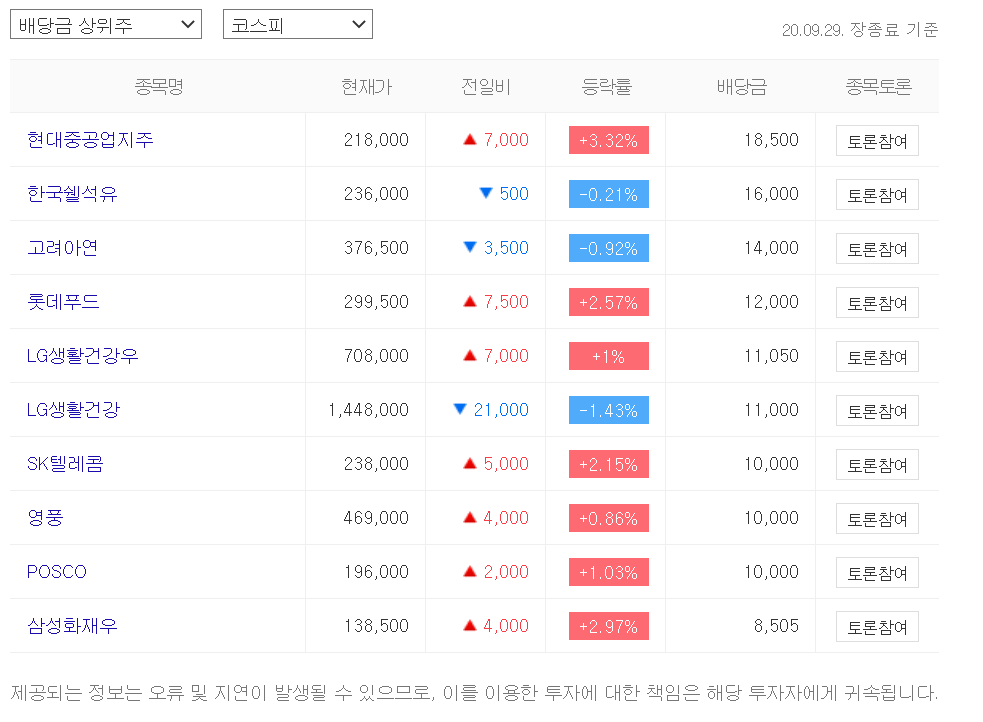Screen dimensions: 983x722
Task: Open 삼성화재우 stock link
Action: point(72,625)
